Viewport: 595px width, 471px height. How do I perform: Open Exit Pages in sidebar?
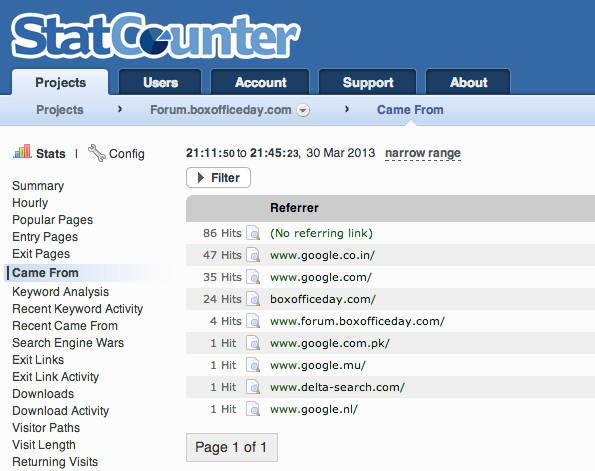point(41,254)
